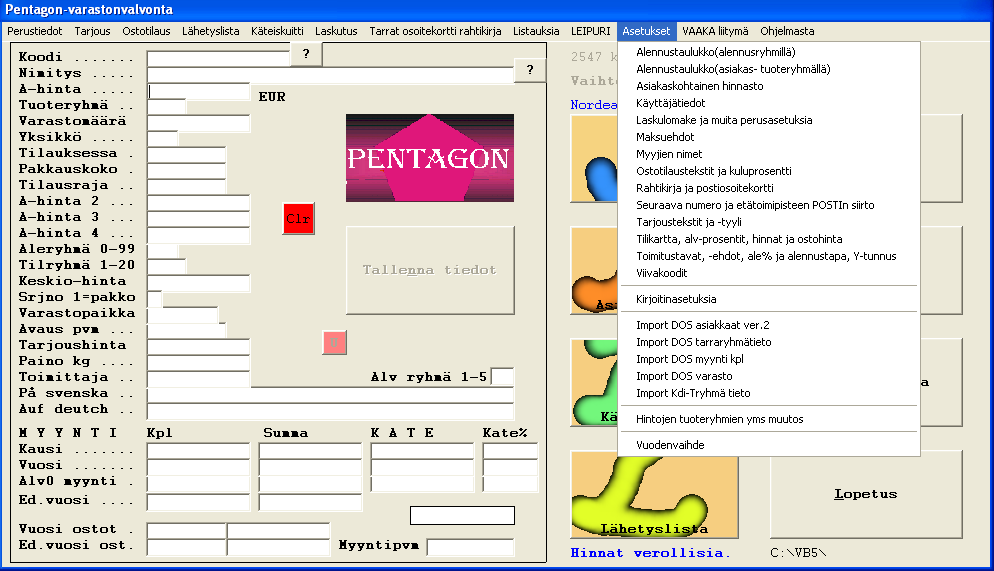The image size is (994, 571).
Task: Open the Perustiedot menu
Action: pos(37,31)
